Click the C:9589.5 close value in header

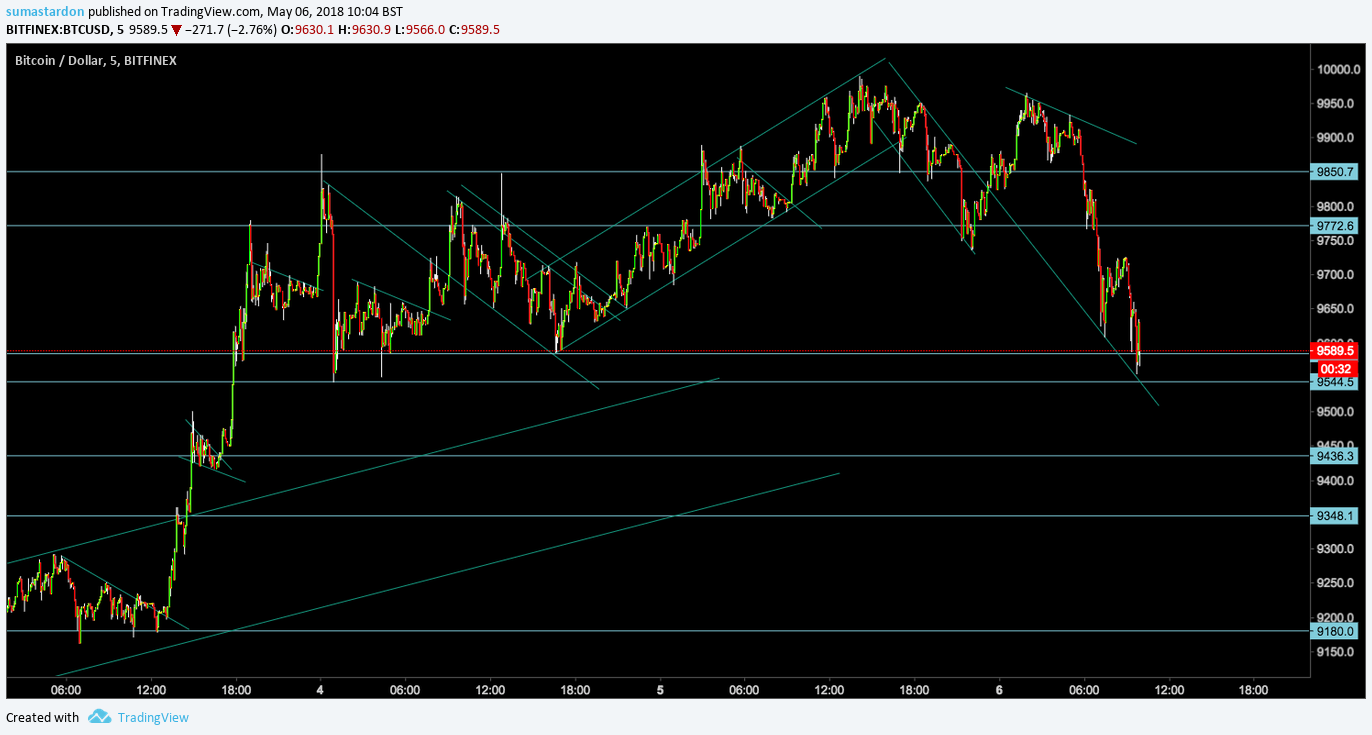point(474,29)
